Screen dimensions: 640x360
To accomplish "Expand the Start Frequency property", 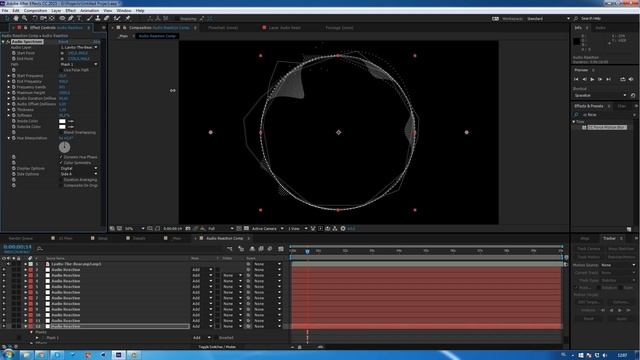I will tap(9, 76).
